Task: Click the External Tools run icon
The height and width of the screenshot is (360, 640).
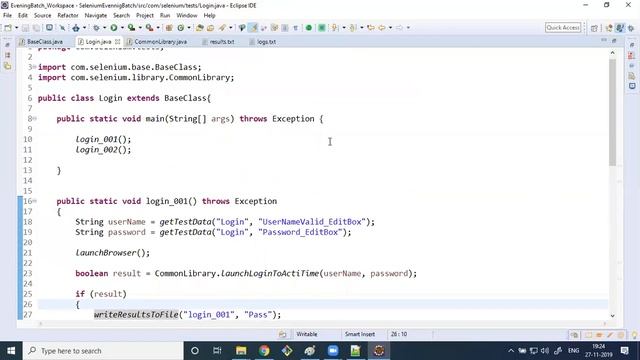Action: coord(149,28)
